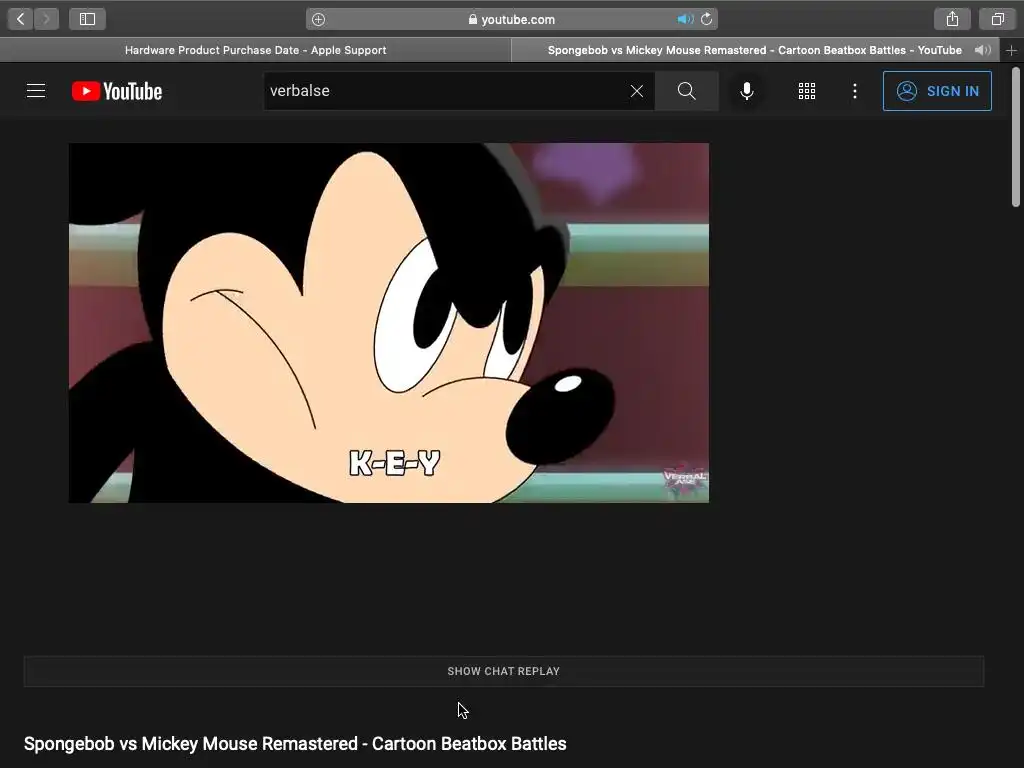
Task: Open the YouTube hamburger guide menu
Action: (36, 91)
